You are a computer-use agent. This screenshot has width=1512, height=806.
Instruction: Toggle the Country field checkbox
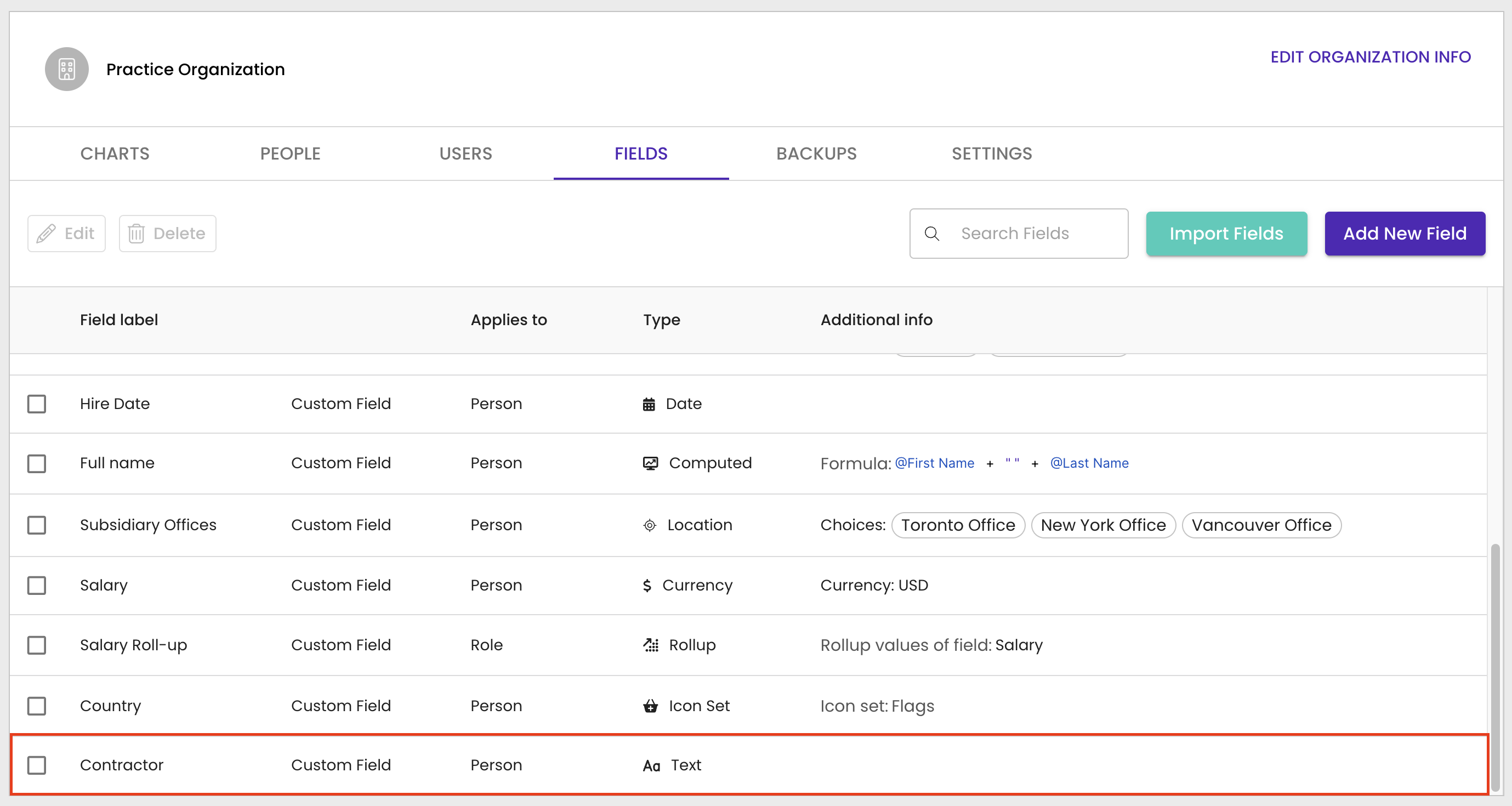pos(36,706)
